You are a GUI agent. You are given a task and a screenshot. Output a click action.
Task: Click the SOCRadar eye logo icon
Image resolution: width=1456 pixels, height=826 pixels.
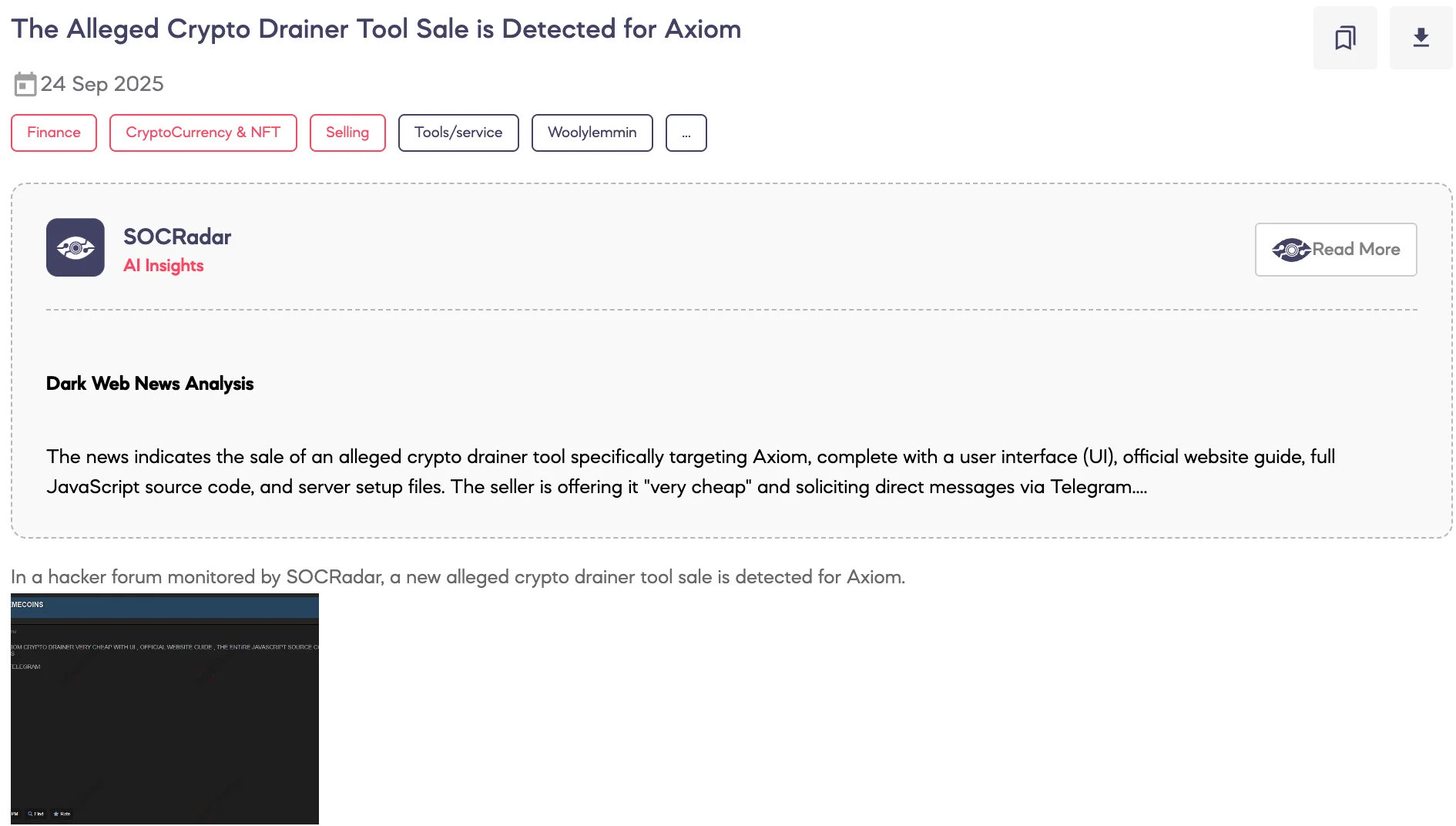(75, 247)
